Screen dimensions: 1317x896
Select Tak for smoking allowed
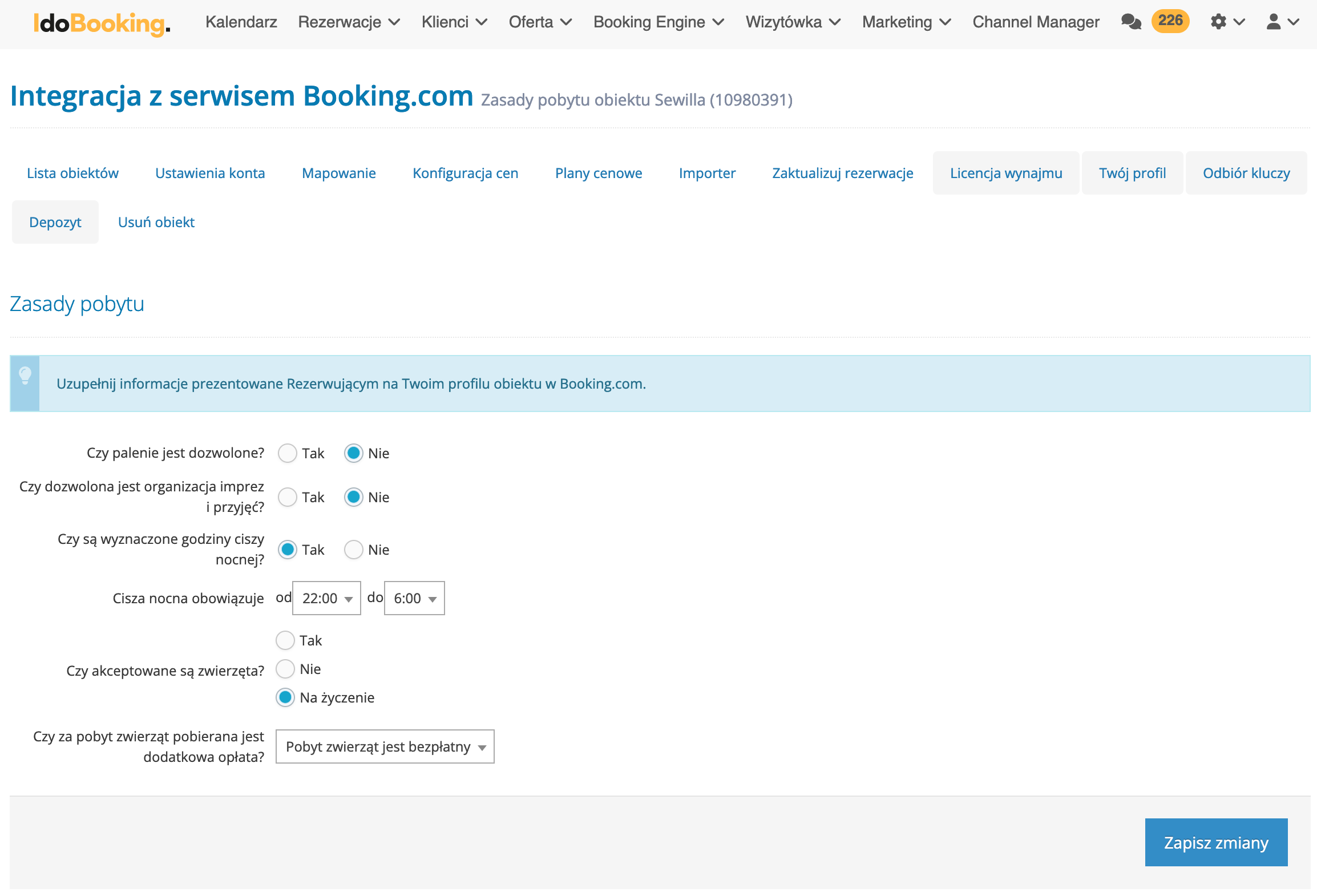click(x=287, y=453)
